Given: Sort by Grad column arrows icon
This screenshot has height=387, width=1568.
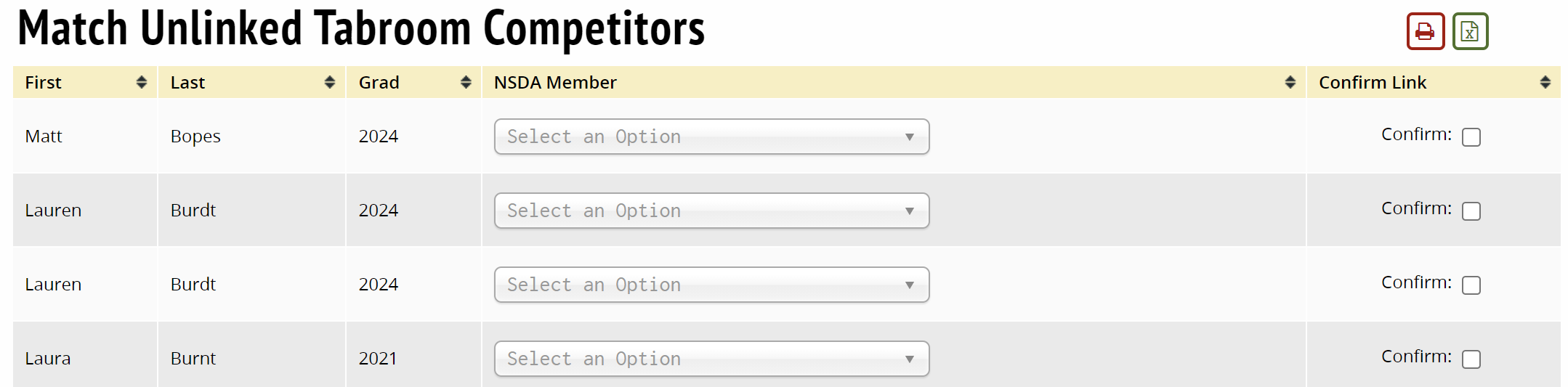Looking at the screenshot, I should tap(466, 83).
